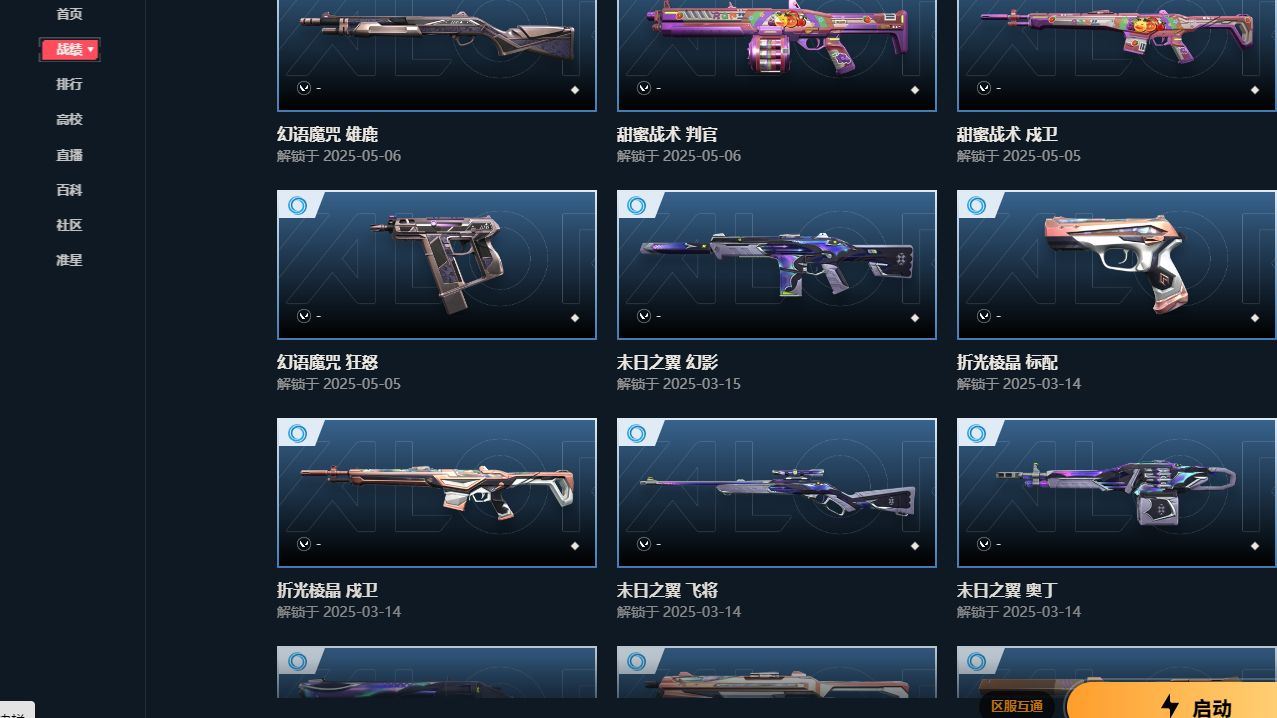1277x718 pixels.
Task: Go to the 排行 sidebar menu item
Action: point(69,84)
